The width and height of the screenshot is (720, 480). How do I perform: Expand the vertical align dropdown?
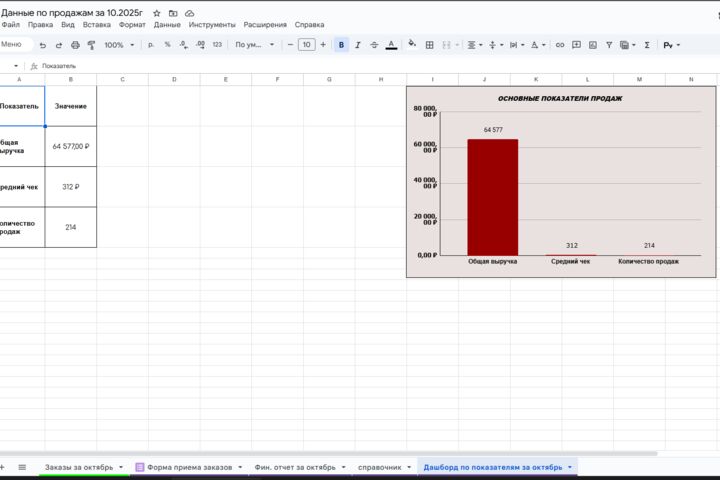501,45
